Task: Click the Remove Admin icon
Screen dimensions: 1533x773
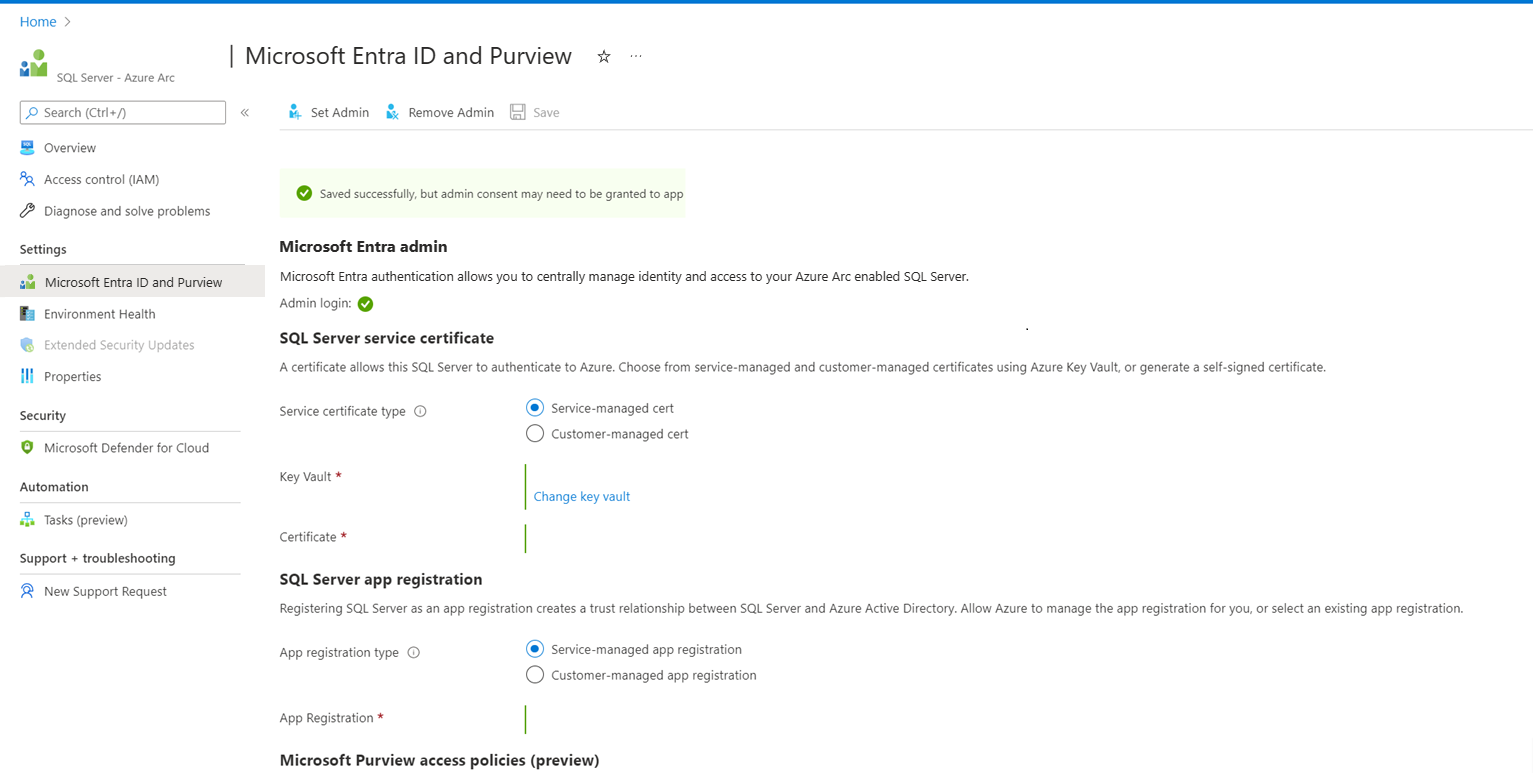Action: click(x=391, y=112)
